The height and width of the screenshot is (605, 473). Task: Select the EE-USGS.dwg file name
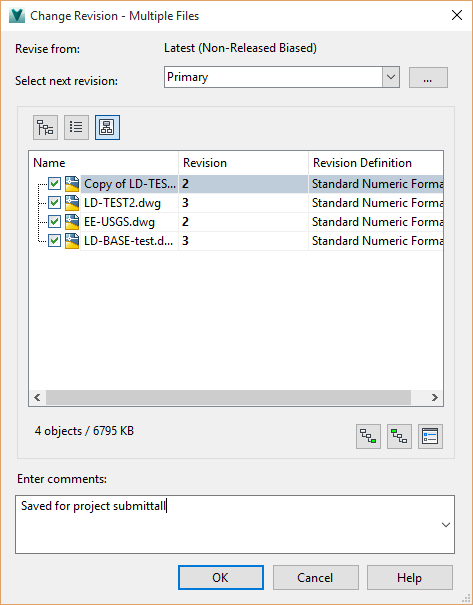pos(119,222)
